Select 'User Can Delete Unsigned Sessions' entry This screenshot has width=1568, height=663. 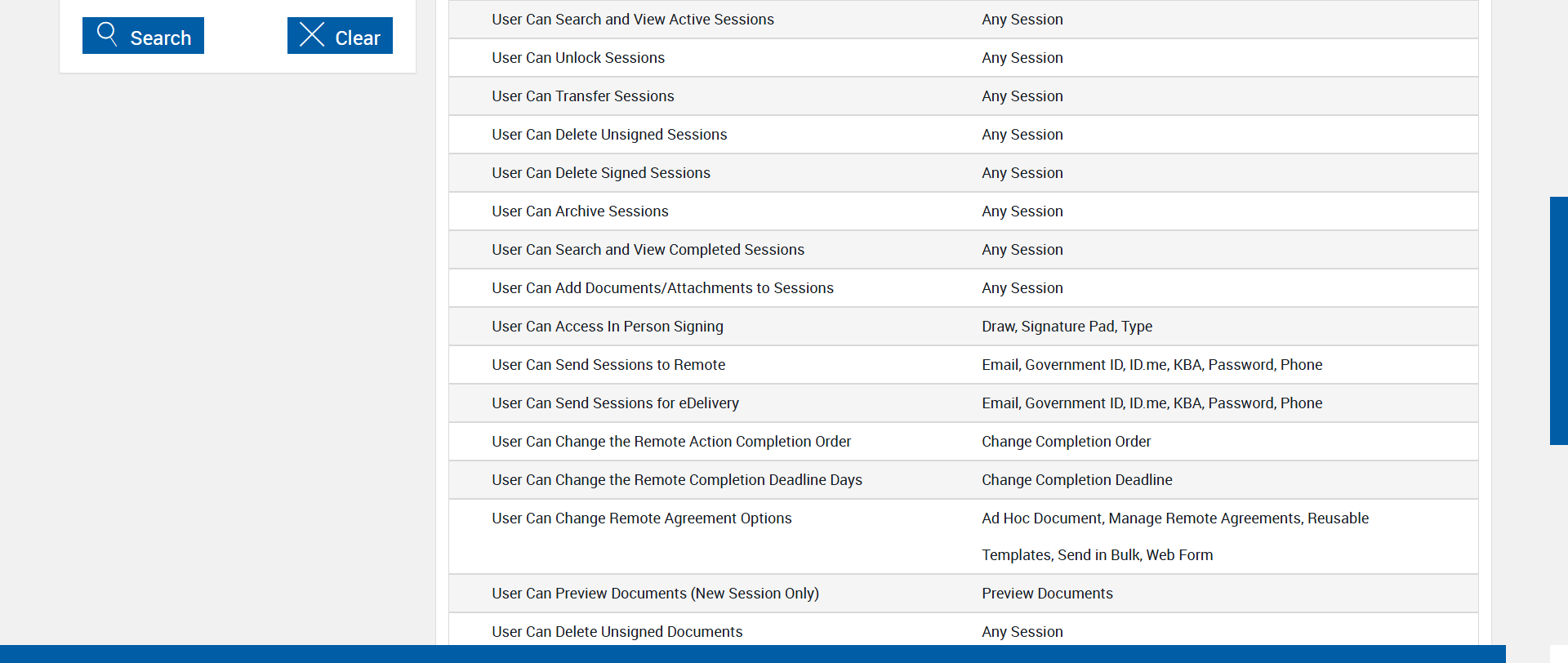[609, 135]
